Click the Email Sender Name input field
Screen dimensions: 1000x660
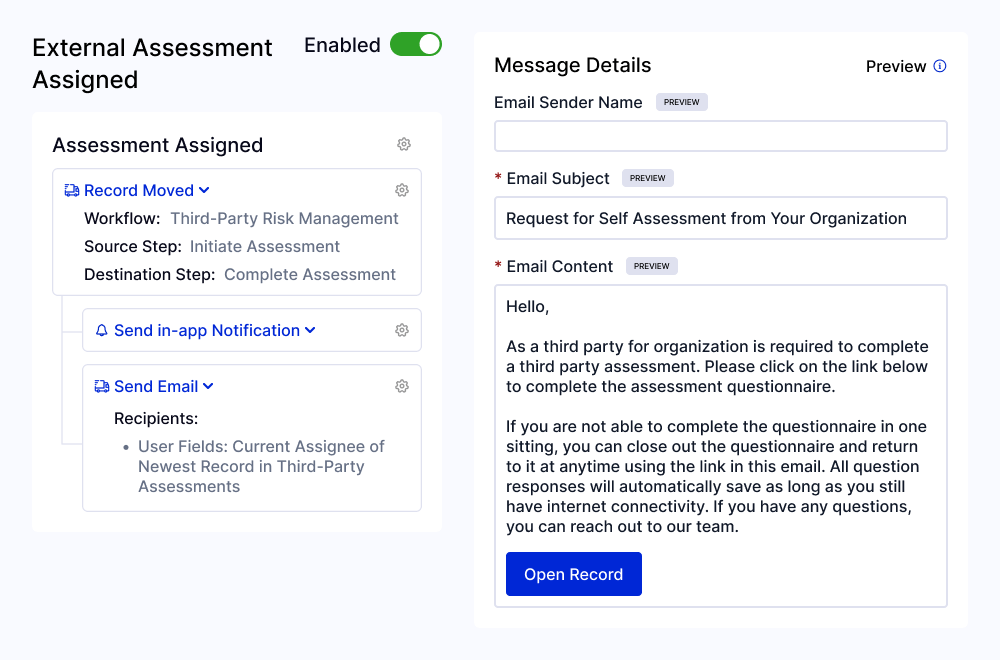click(x=720, y=136)
